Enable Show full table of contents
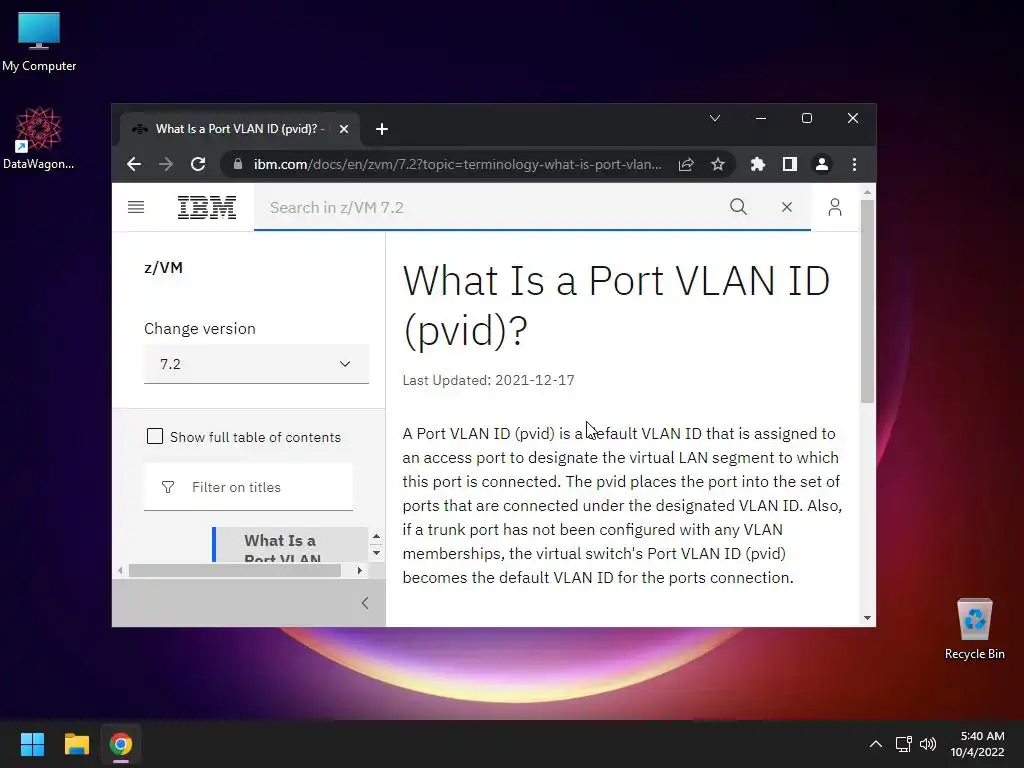The height and width of the screenshot is (768, 1024). pyautogui.click(x=155, y=436)
